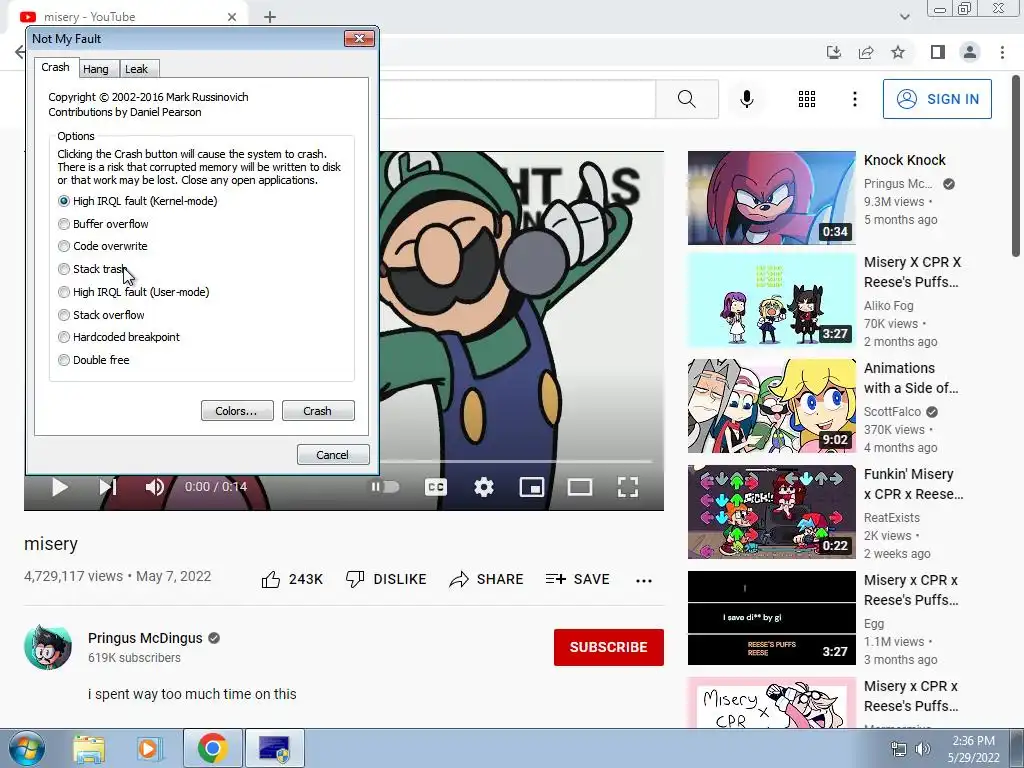
Task: Play the misery video
Action: pyautogui.click(x=60, y=487)
